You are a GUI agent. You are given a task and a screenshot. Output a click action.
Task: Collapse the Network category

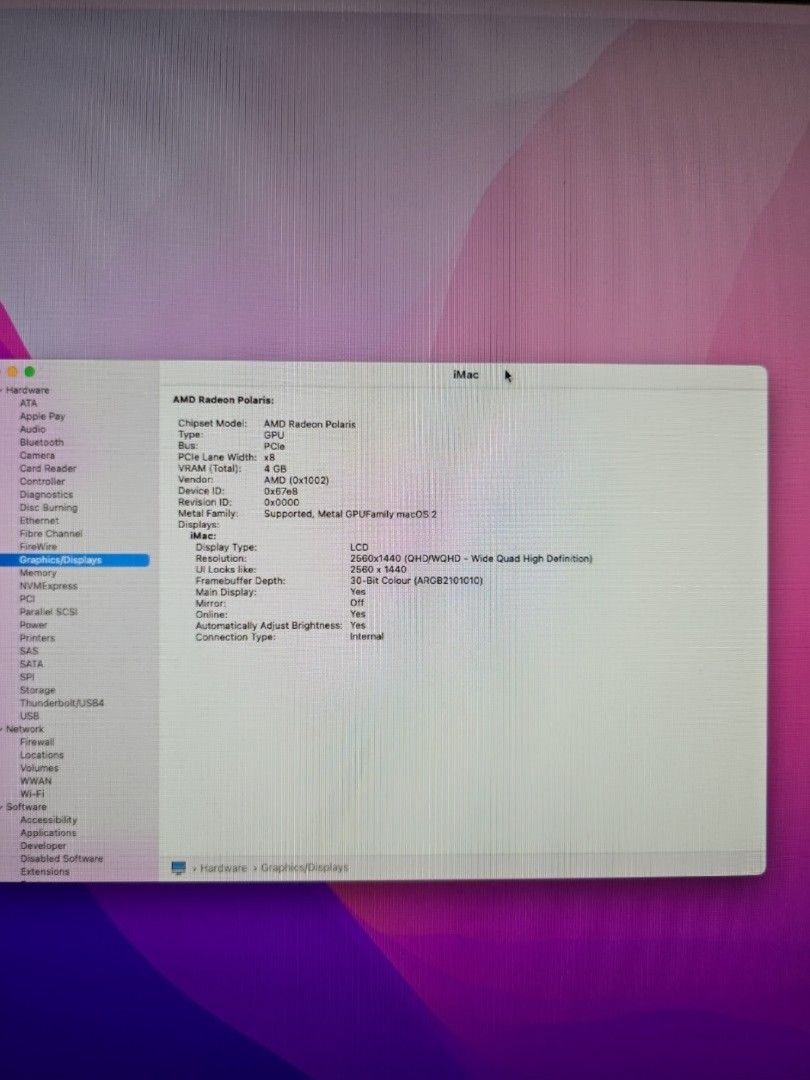point(2,729)
